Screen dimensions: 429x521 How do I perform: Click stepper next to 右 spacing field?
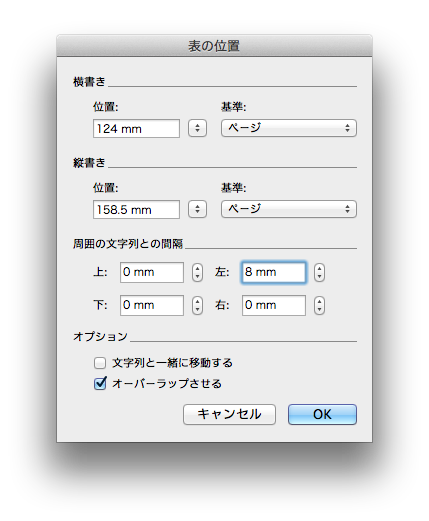tap(319, 305)
